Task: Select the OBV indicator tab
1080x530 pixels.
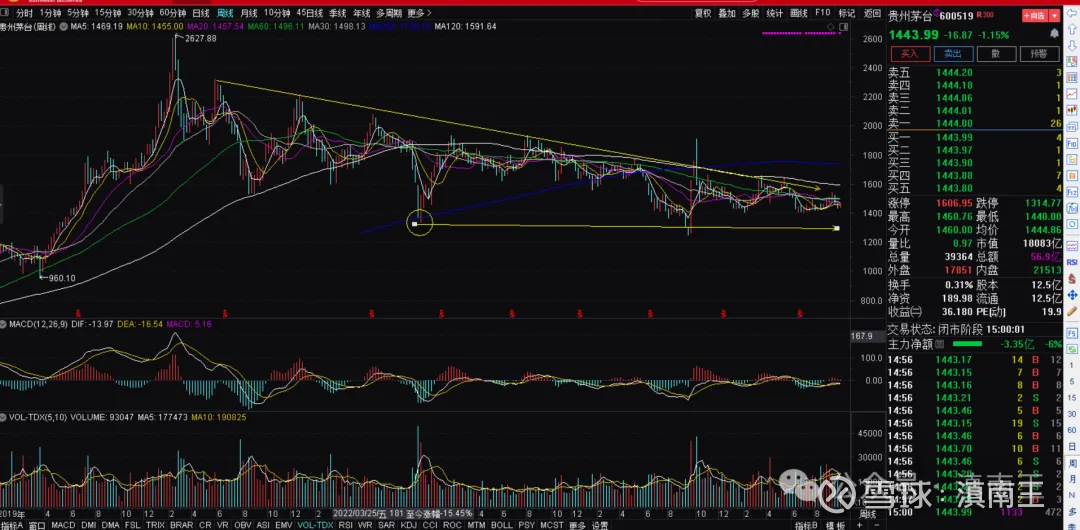Action: (x=245, y=525)
